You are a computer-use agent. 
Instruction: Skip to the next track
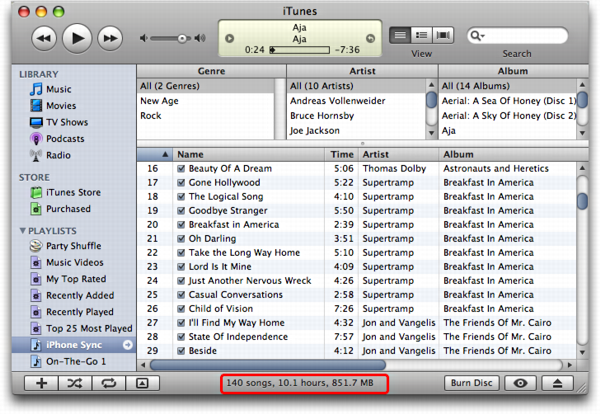(x=109, y=38)
